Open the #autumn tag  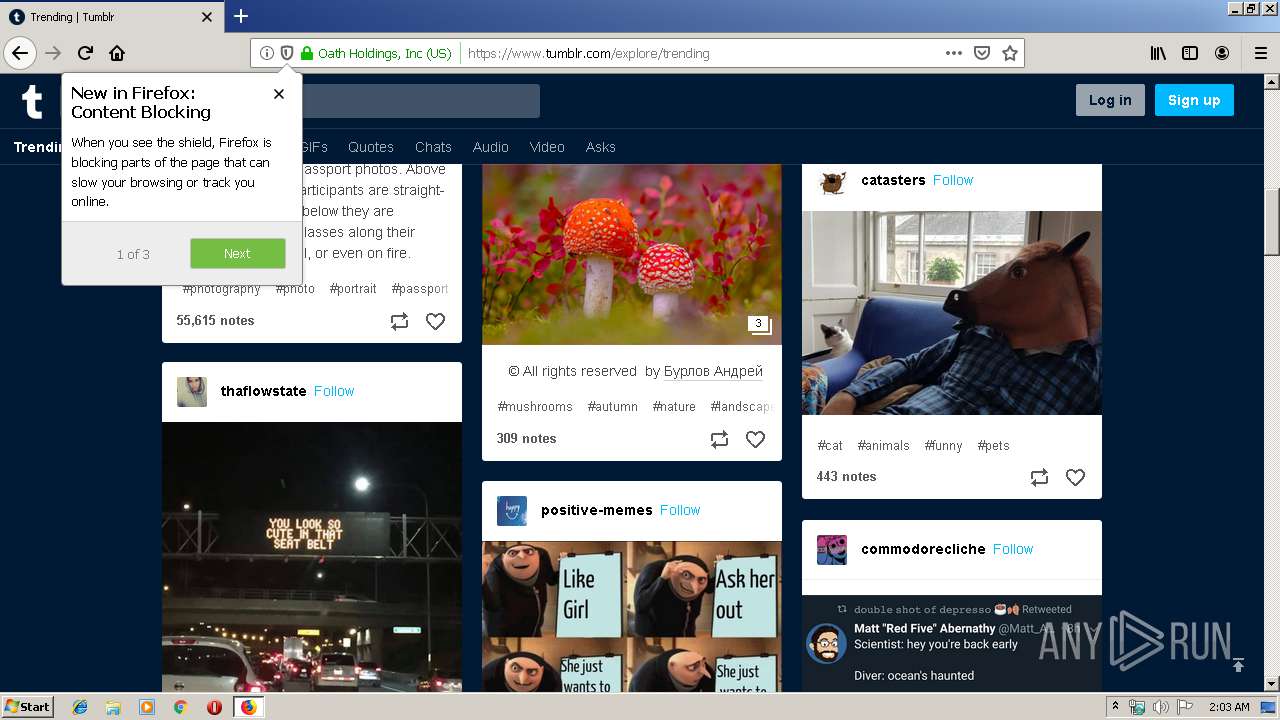click(613, 407)
